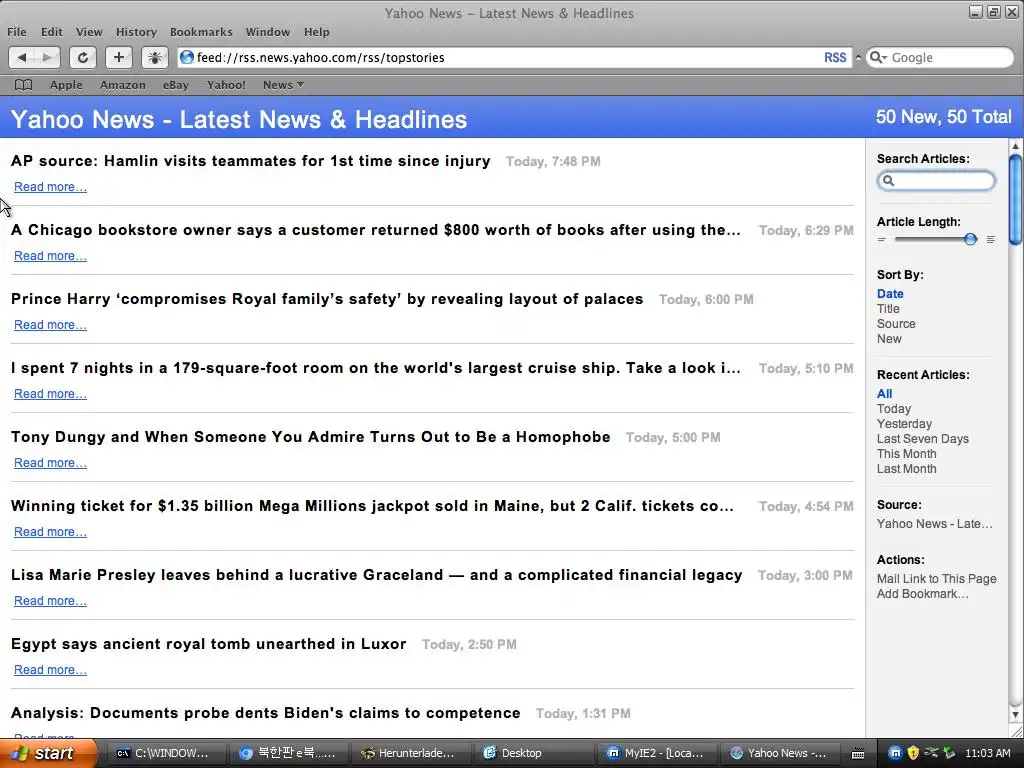Open headline Egypt says ancient royal tomb unearthed
The height and width of the screenshot is (768, 1024).
[208, 644]
